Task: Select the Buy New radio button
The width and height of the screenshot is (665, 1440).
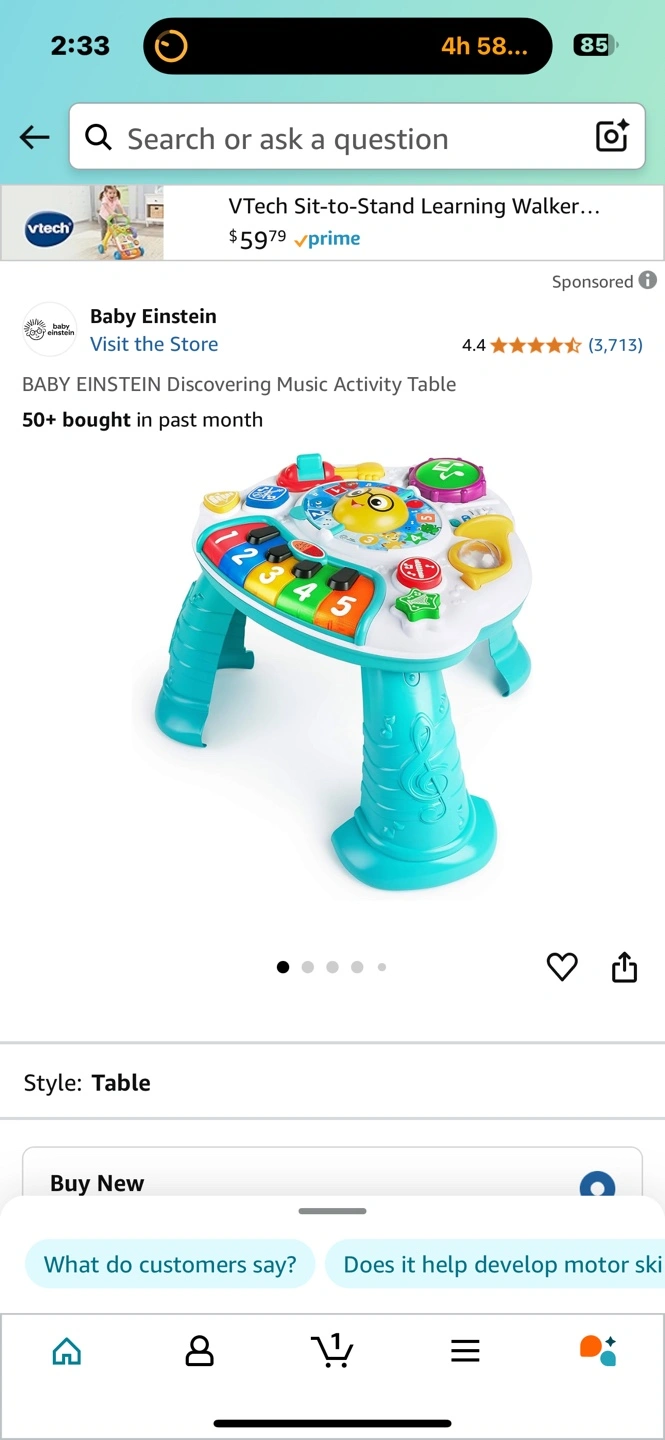Action: click(x=597, y=1186)
